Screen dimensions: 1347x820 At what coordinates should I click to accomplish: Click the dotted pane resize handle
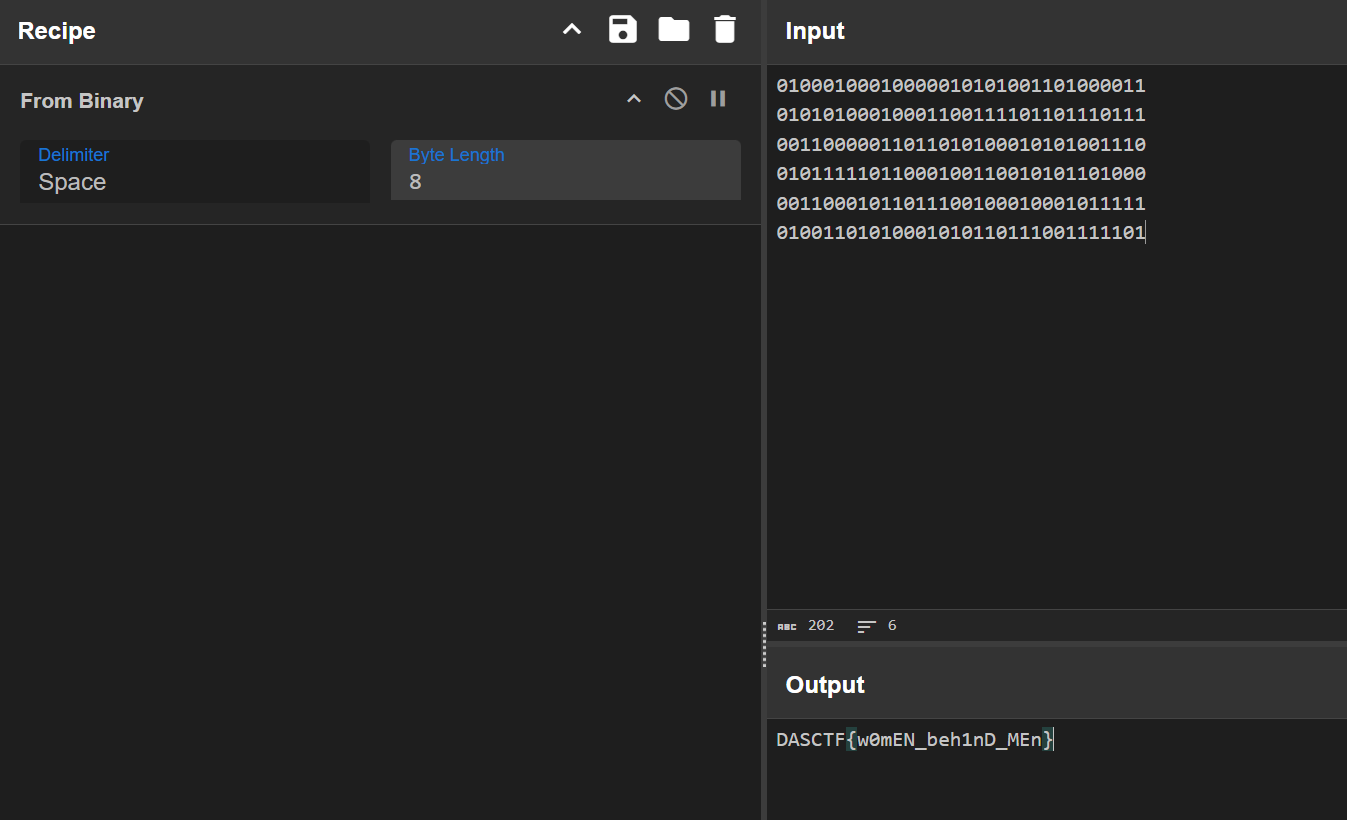coord(764,644)
